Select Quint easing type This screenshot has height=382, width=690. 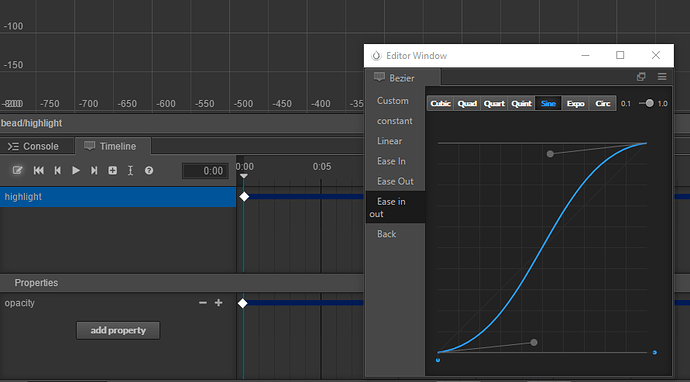coord(521,104)
